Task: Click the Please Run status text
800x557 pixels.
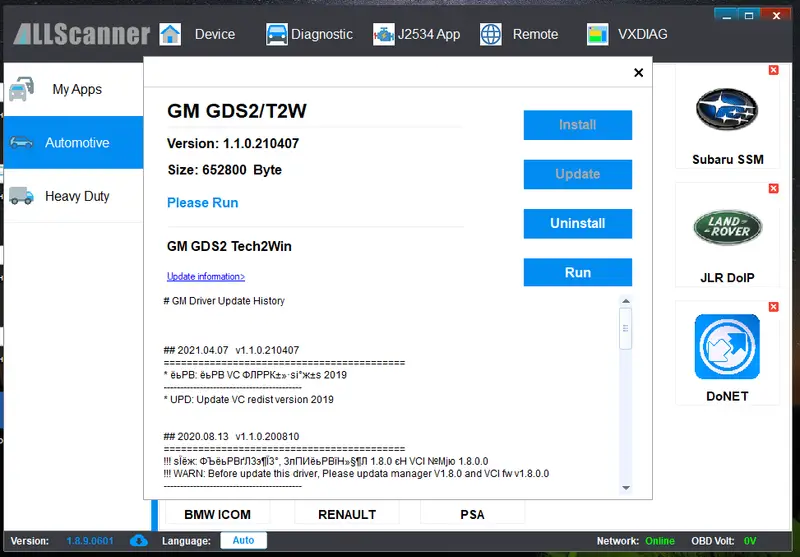Action: click(x=203, y=202)
